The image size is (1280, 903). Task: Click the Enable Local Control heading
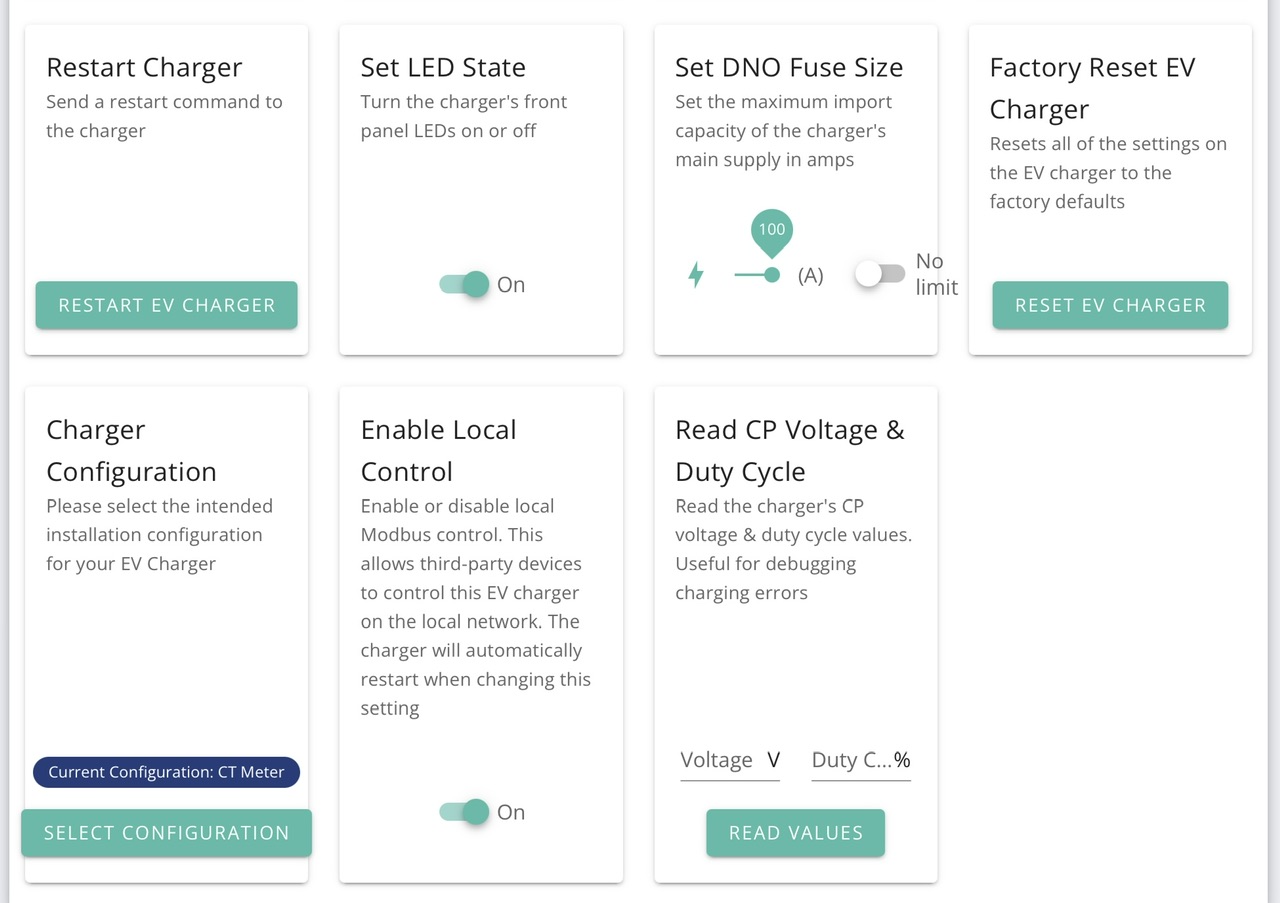[x=438, y=451]
